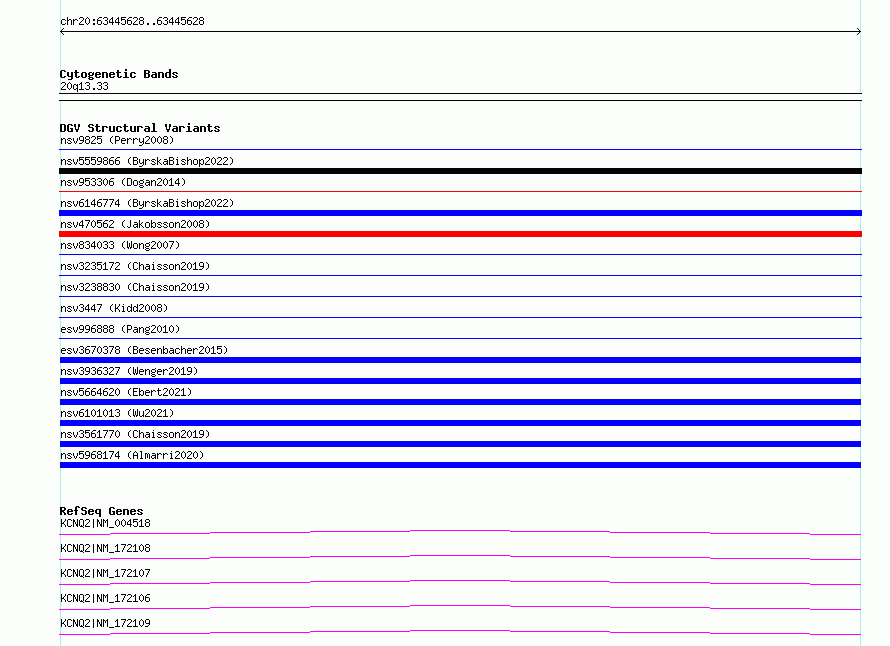Click the thin red line under nsv953306

[460, 192]
